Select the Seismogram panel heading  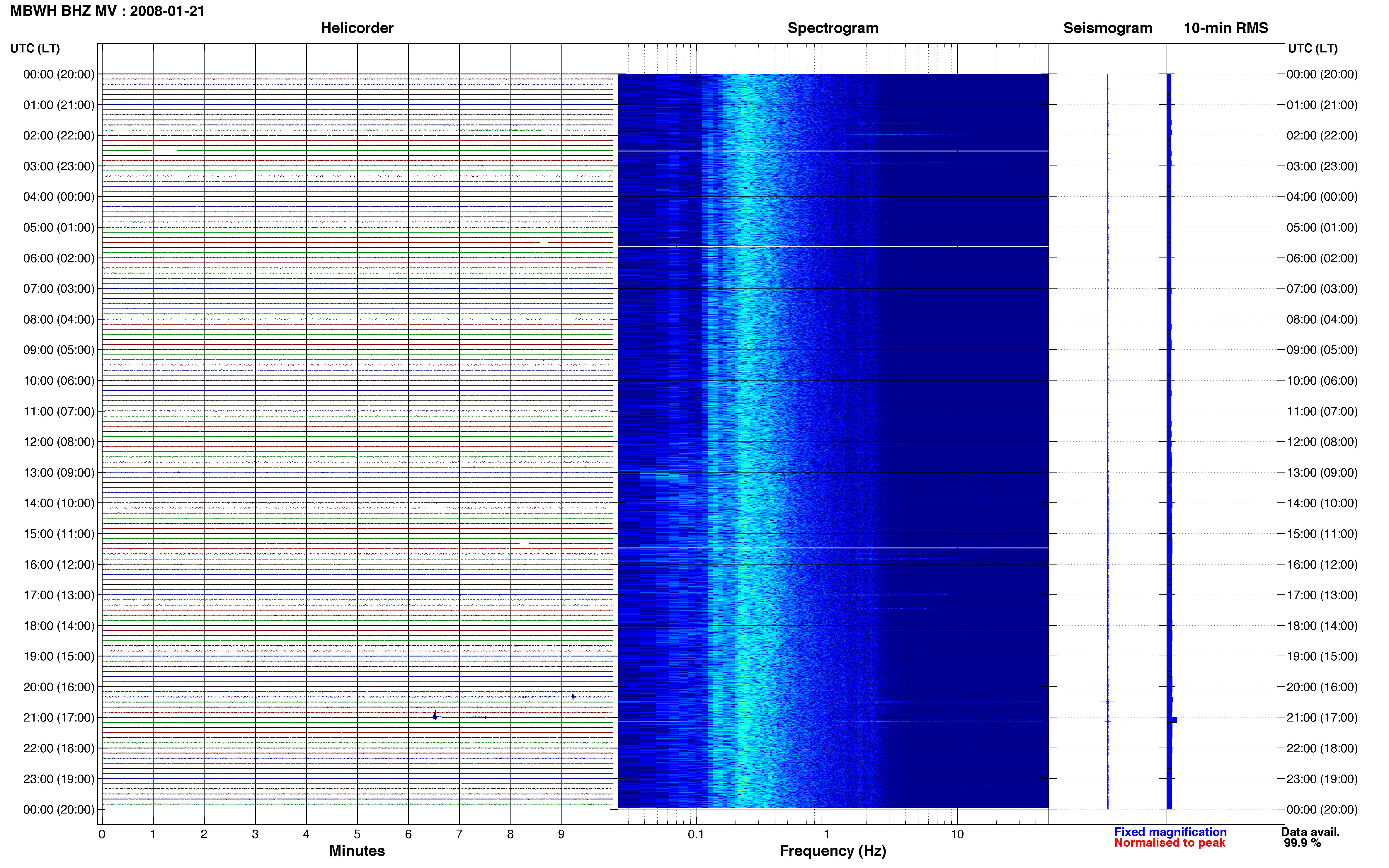(1108, 28)
